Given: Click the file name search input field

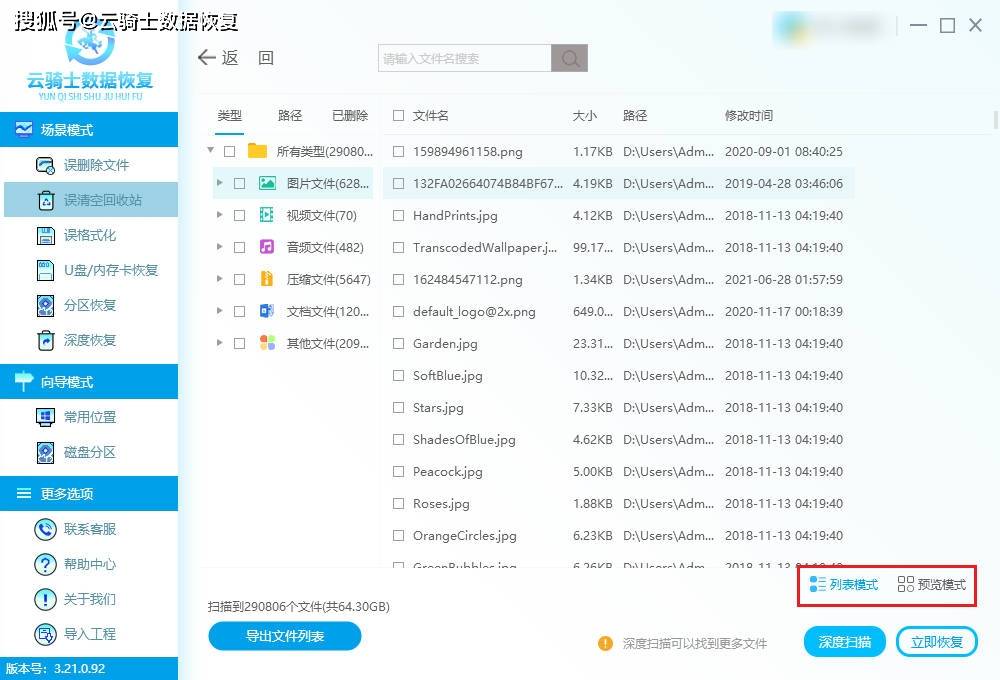Looking at the screenshot, I should (x=465, y=58).
